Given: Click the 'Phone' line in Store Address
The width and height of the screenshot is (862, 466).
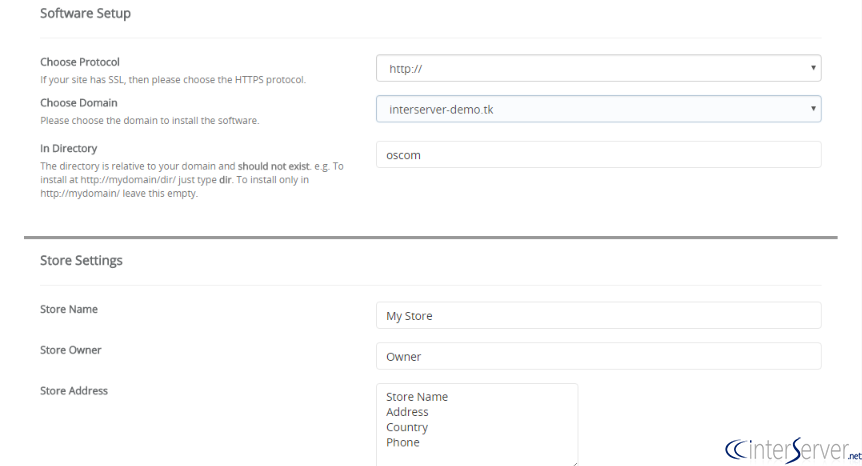Looking at the screenshot, I should point(402,442).
